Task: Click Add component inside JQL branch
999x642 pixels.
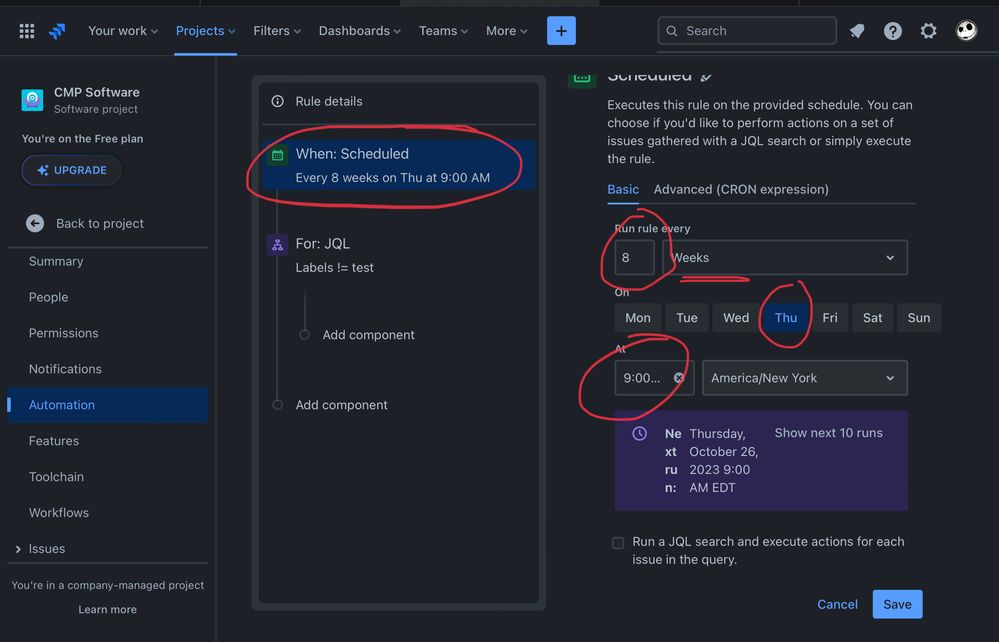Action: pos(368,335)
